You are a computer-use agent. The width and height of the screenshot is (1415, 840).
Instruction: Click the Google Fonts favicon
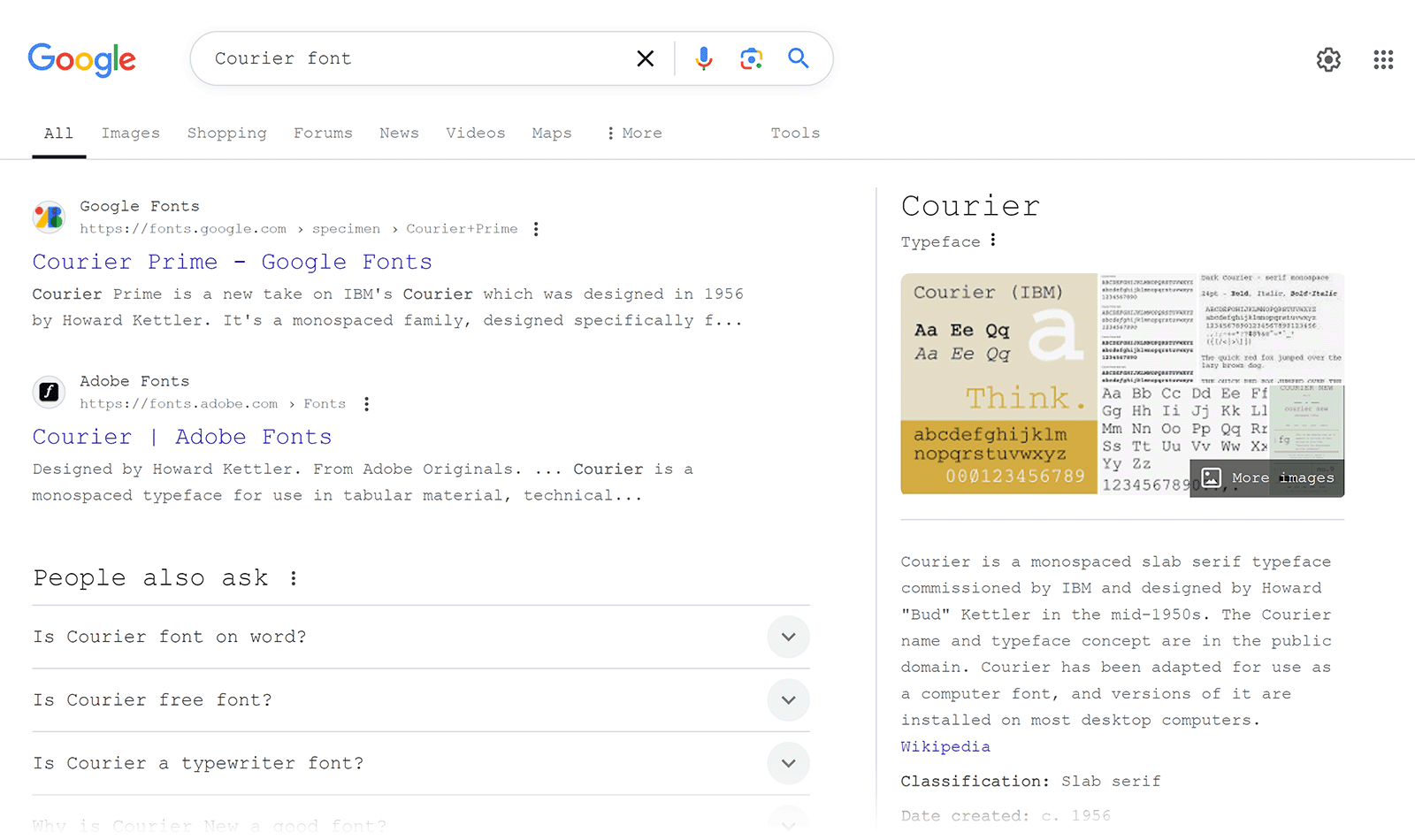(49, 217)
